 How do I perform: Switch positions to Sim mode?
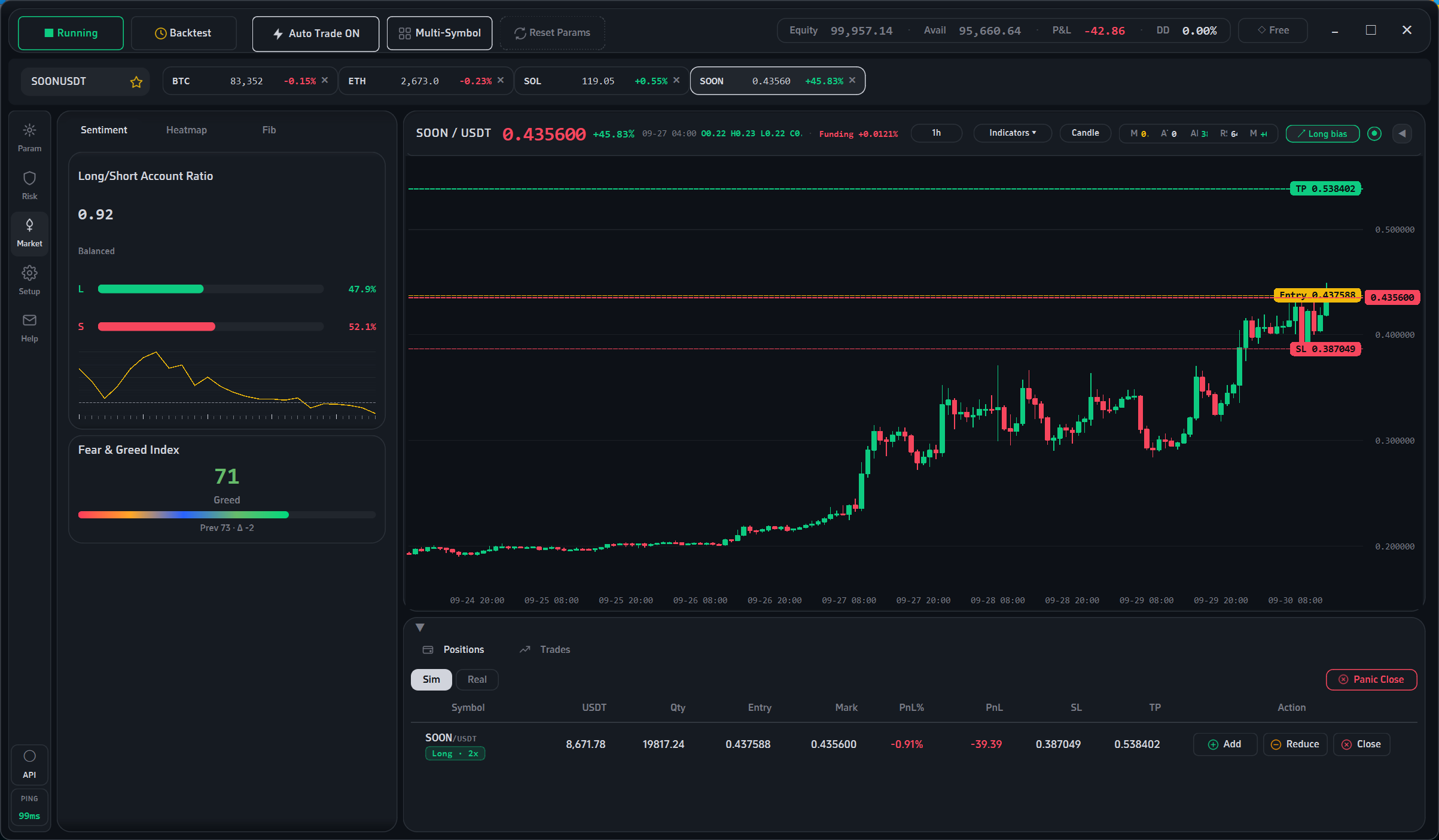pos(431,679)
